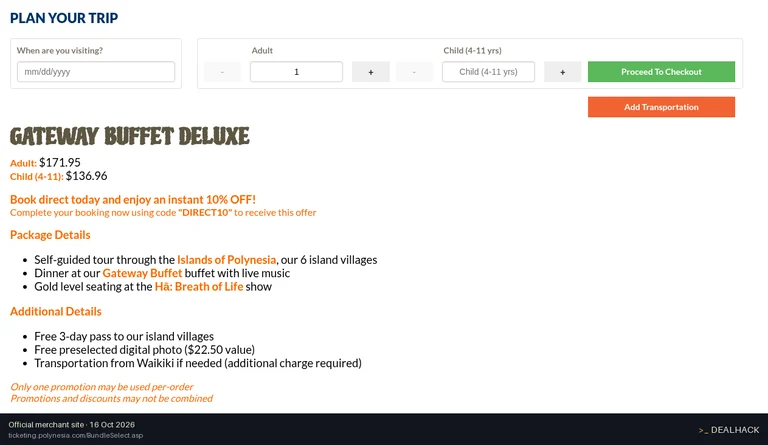Viewport: 768px width, 445px height.
Task: Click the Gateway Buffet Deluxe heading
Action: coord(130,136)
